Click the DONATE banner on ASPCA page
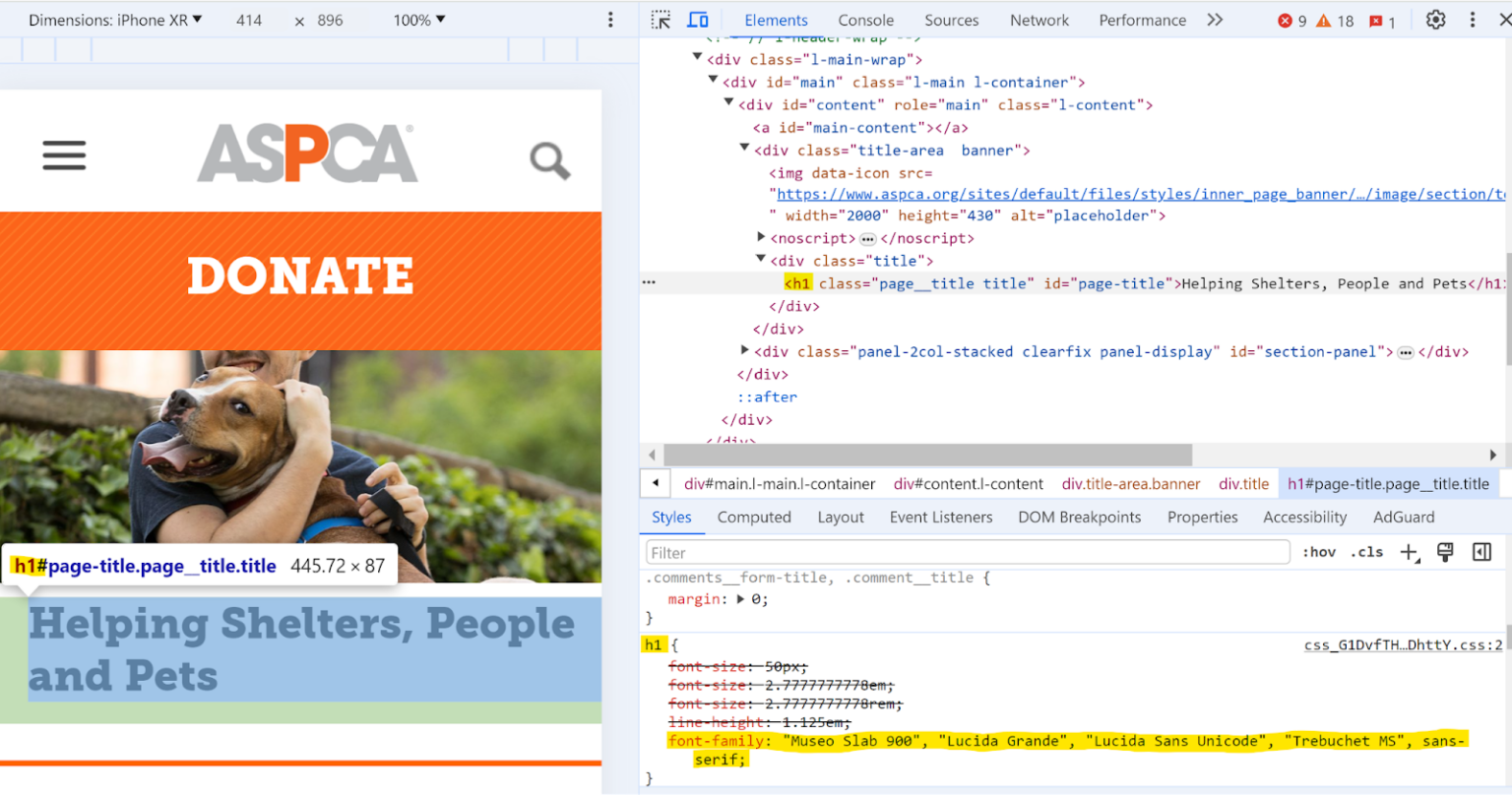This screenshot has width=1512, height=795. [x=300, y=278]
